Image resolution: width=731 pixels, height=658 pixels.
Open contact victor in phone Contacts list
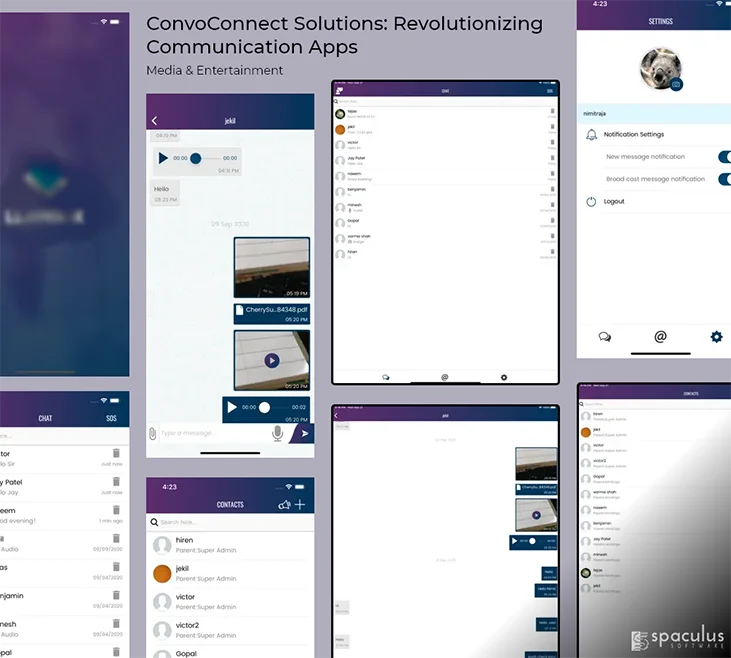(230, 602)
